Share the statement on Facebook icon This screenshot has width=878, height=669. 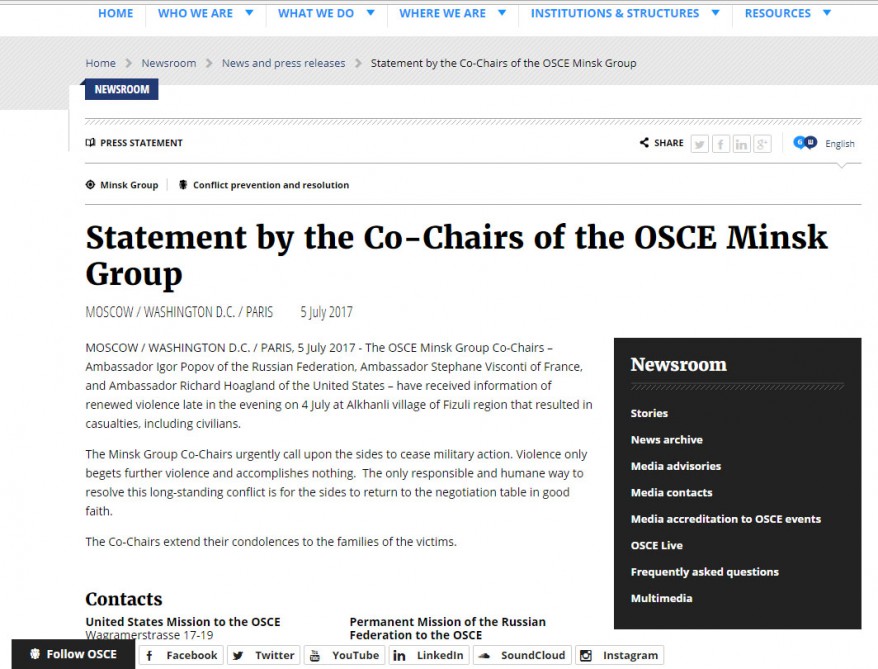pyautogui.click(x=721, y=144)
